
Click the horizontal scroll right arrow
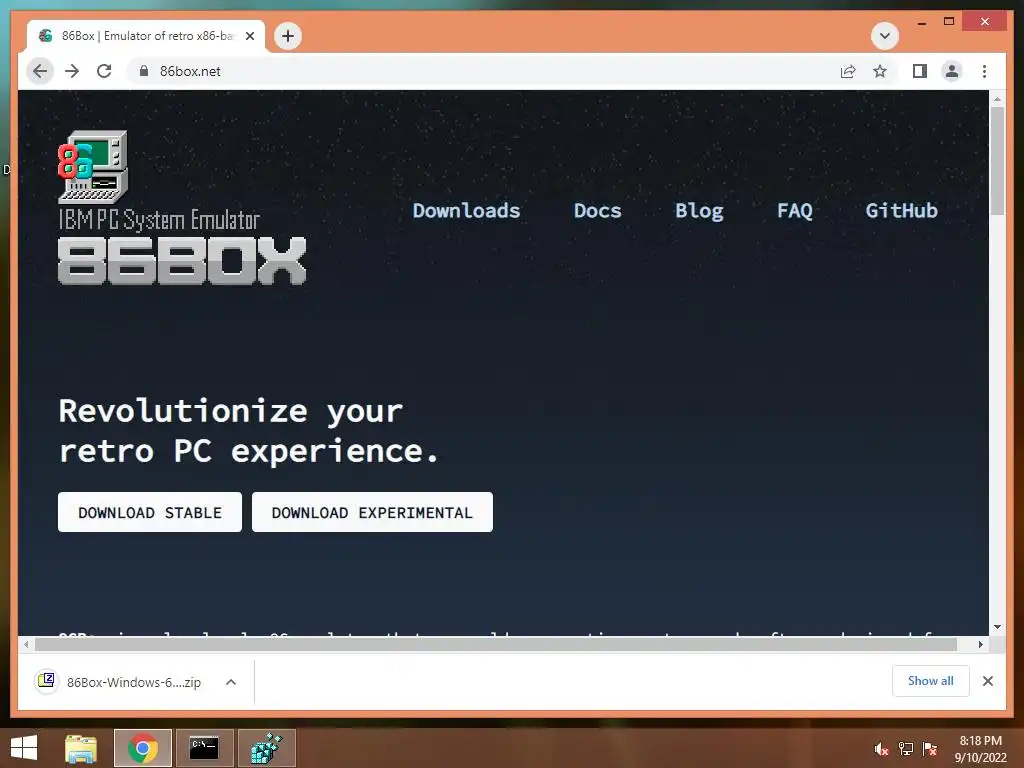click(x=981, y=645)
